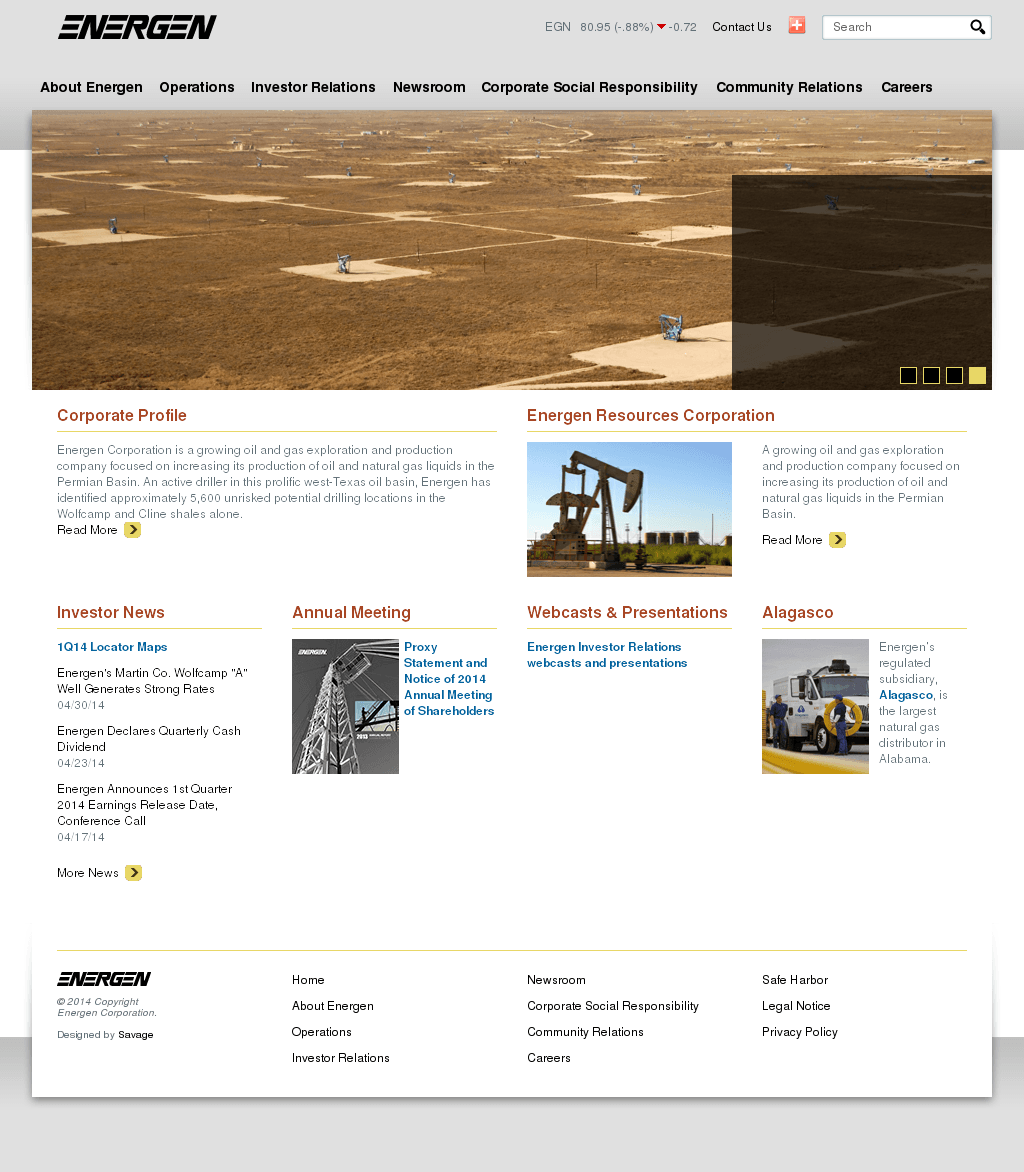Open the Privacy Policy footer link
This screenshot has height=1172, width=1024.
(799, 1032)
